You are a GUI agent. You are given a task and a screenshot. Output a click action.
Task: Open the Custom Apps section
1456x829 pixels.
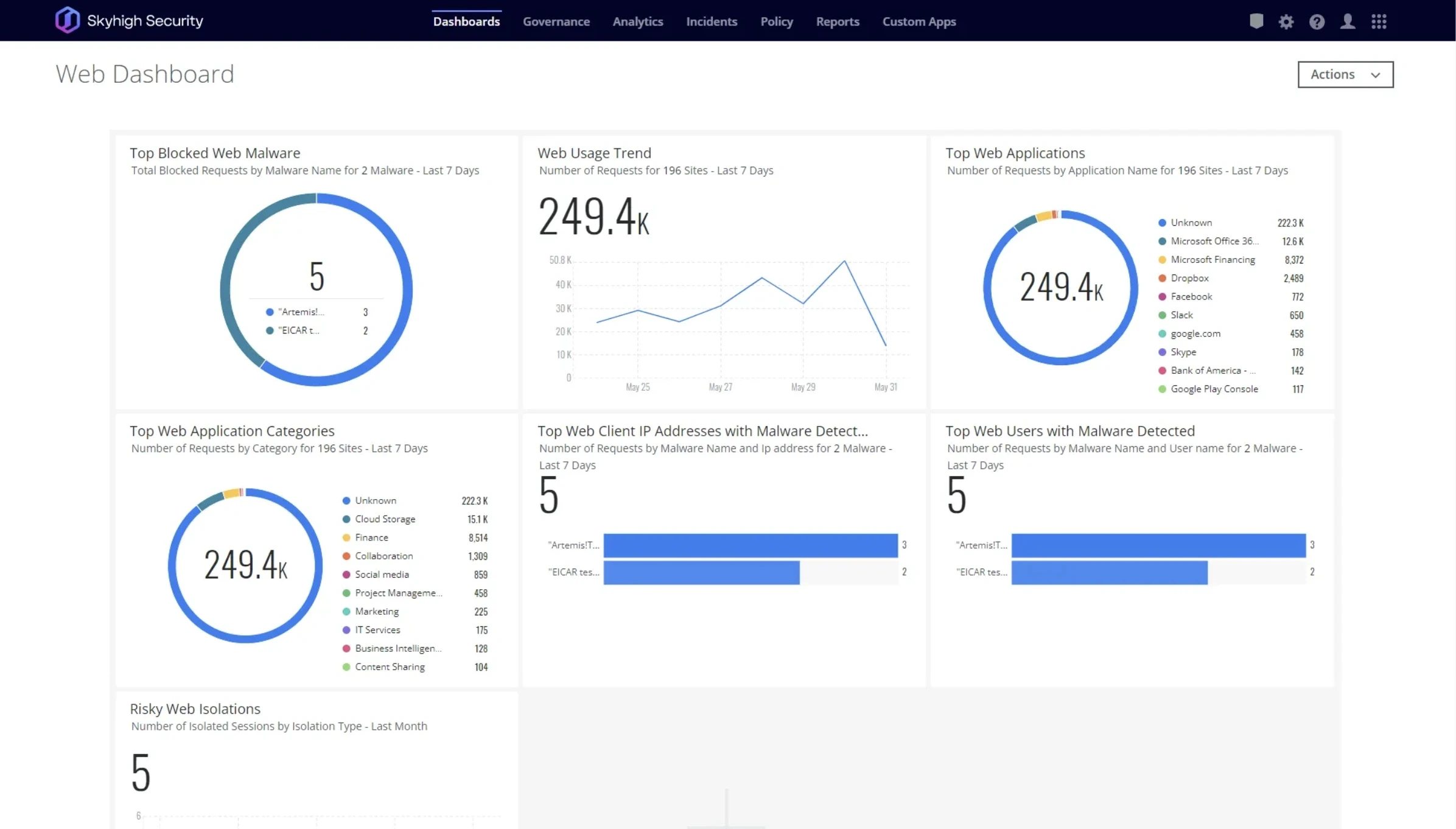[x=919, y=21]
